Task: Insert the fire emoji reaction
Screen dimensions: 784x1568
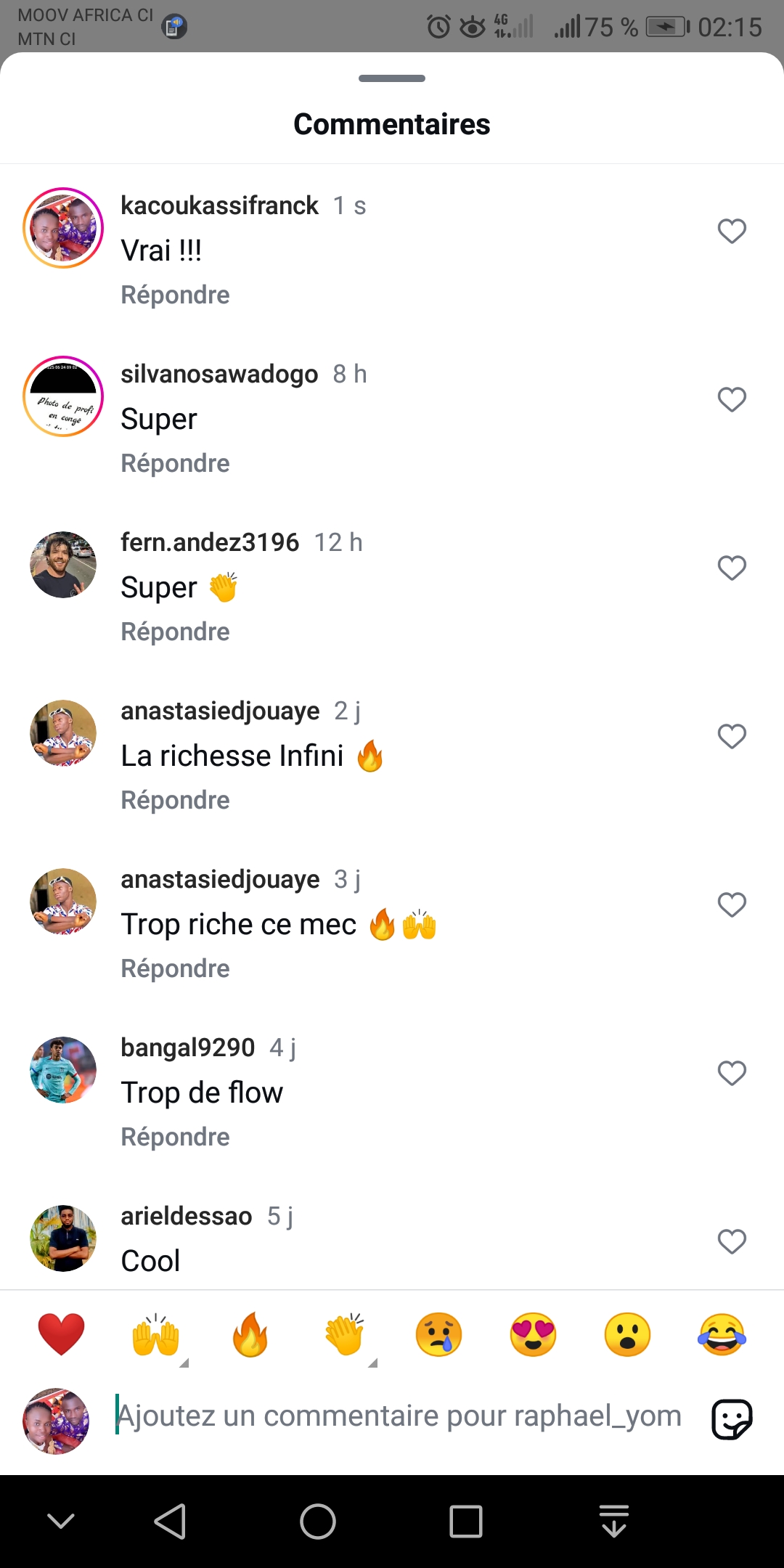Action: [250, 1334]
